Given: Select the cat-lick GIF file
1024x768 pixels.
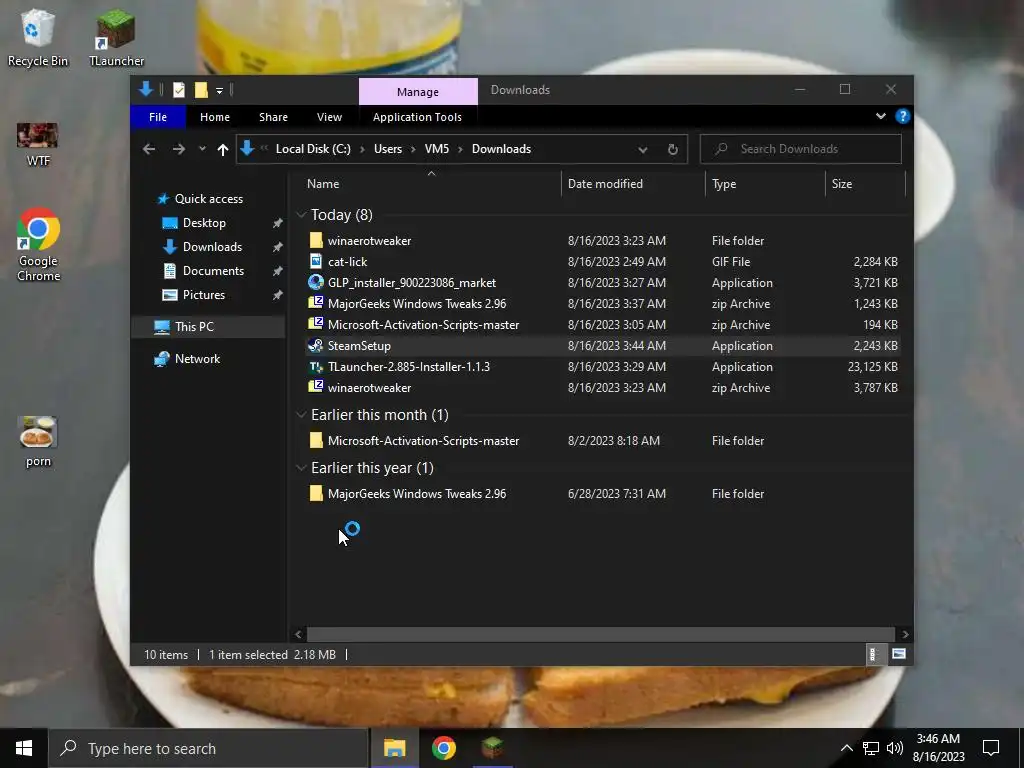Looking at the screenshot, I should [603, 261].
